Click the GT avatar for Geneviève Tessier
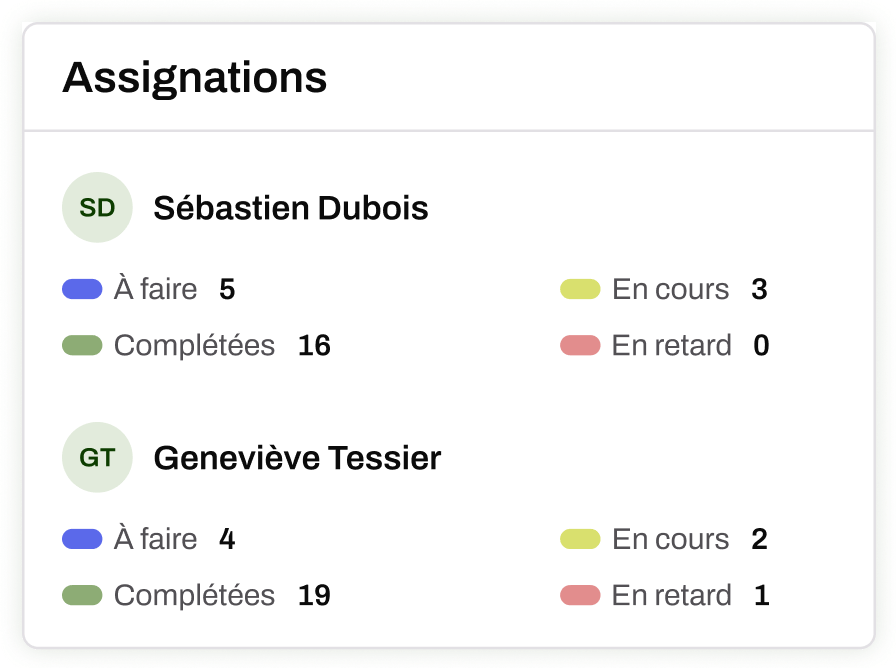The width and height of the screenshot is (896, 668). pos(97,458)
